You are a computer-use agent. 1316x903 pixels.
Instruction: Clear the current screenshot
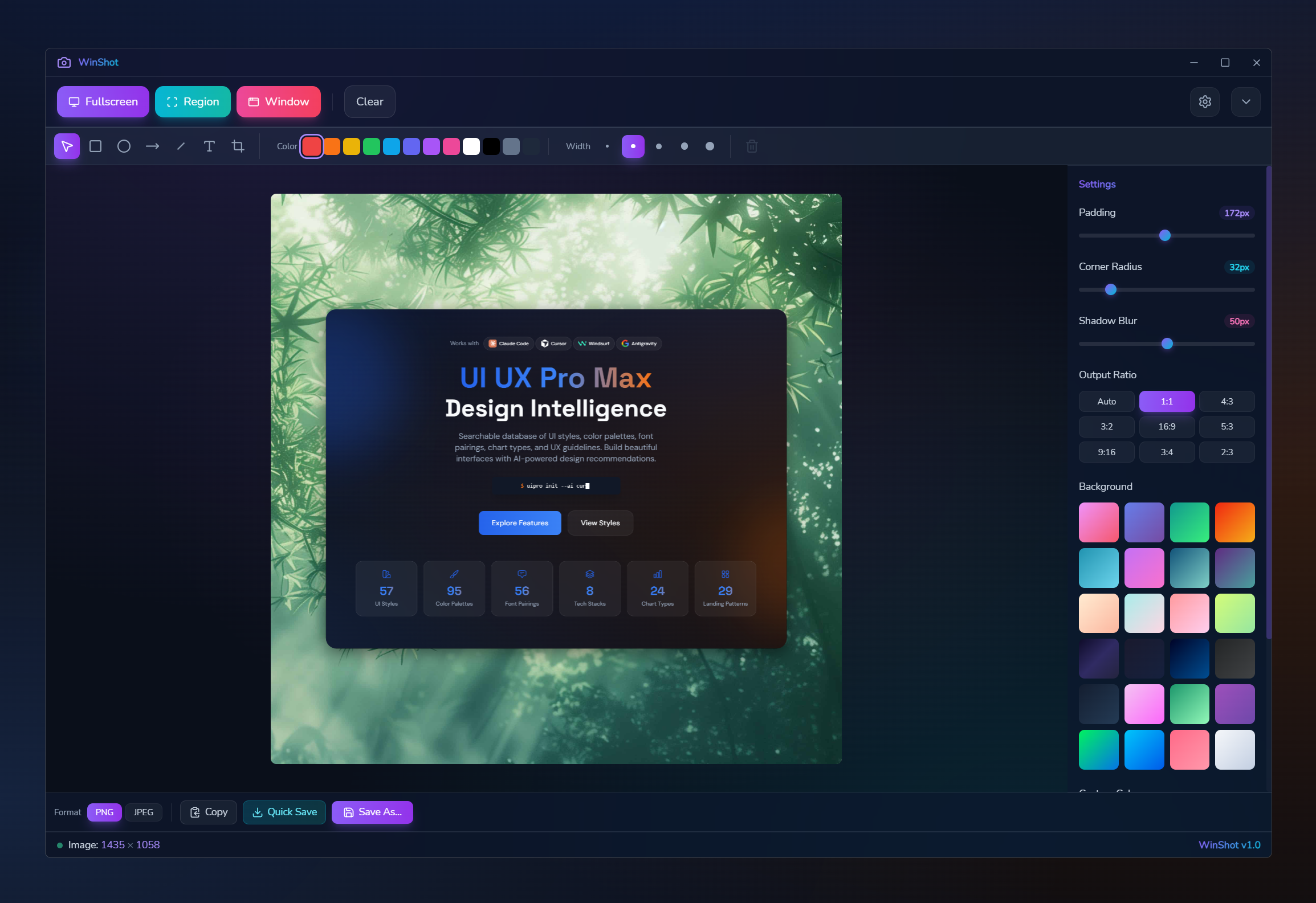coord(369,101)
